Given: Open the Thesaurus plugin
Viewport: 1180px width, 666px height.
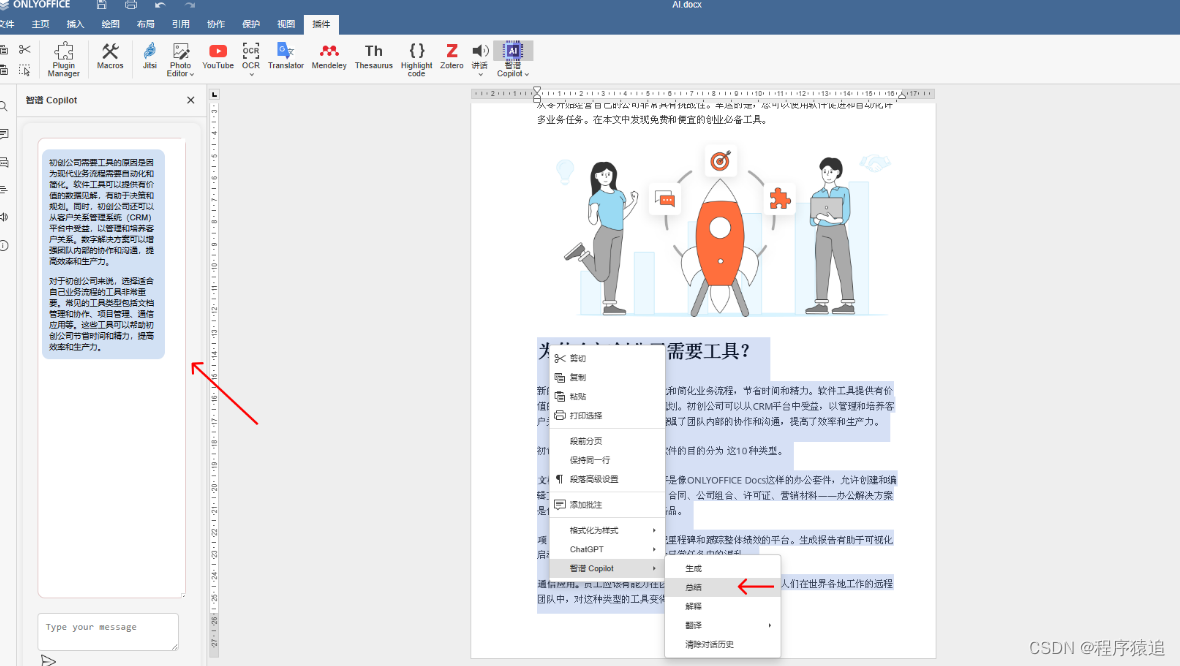Looking at the screenshot, I should (374, 56).
